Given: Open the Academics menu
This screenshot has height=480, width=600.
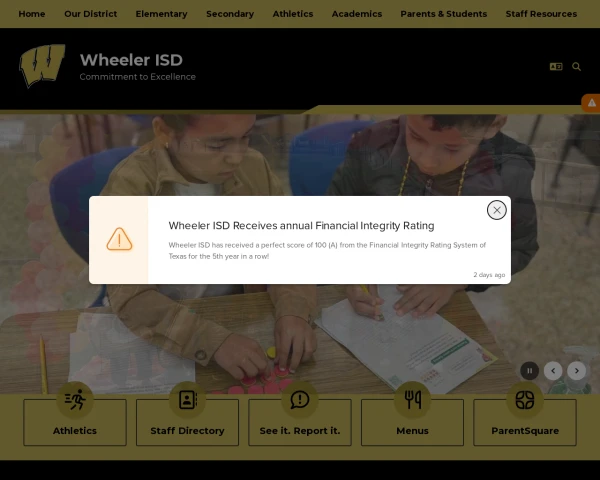Looking at the screenshot, I should pyautogui.click(x=357, y=14).
